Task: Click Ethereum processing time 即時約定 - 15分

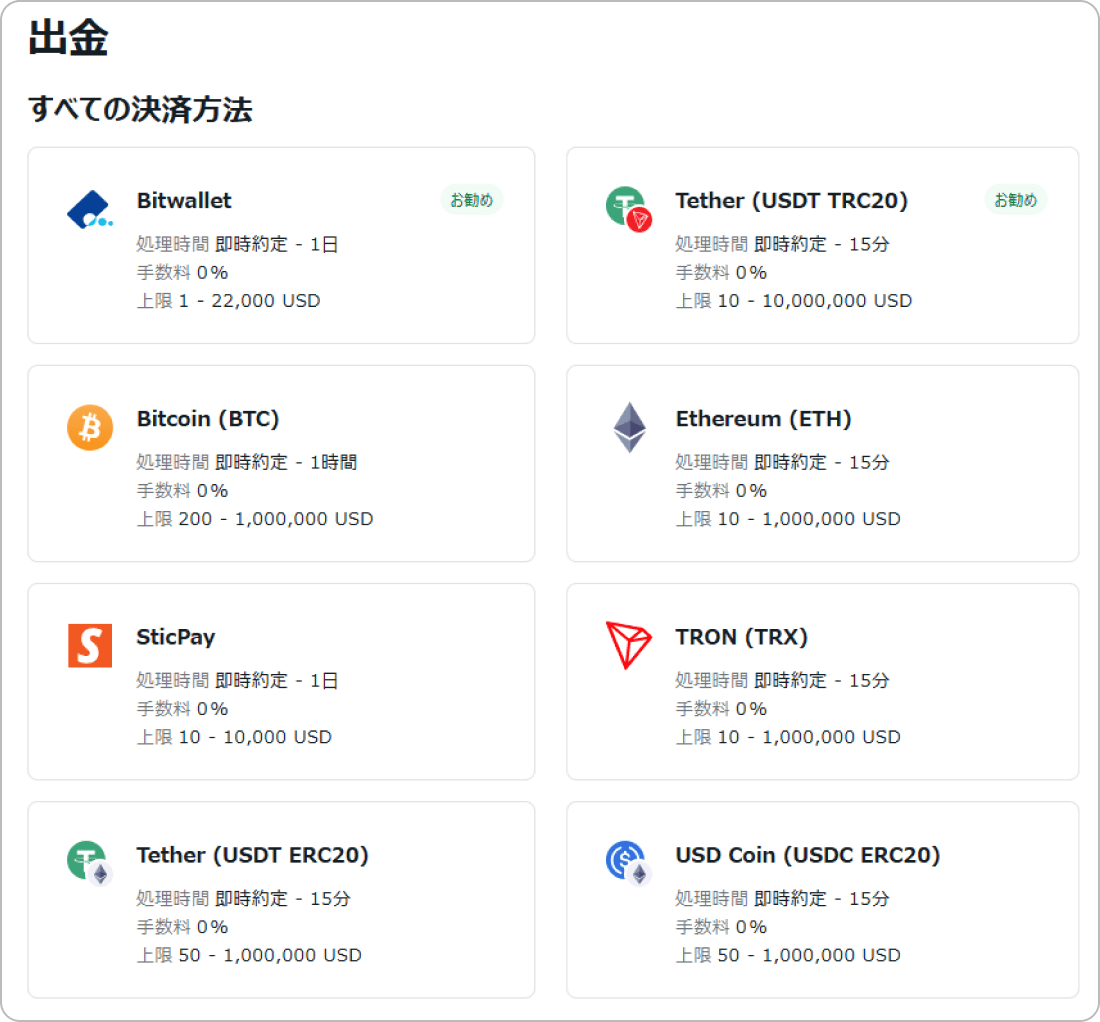Action: (x=821, y=462)
